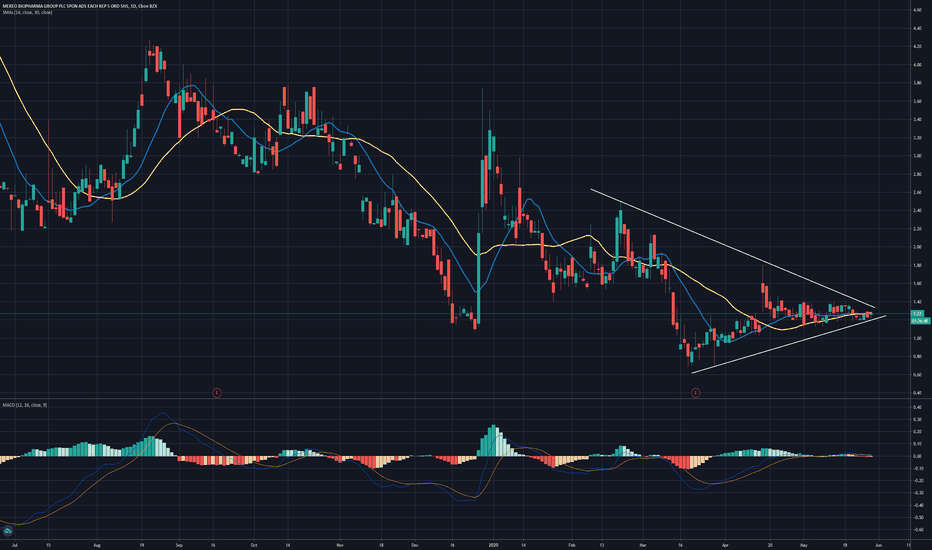The image size is (932, 550).
Task: Click the 4.20 value on the price axis
Action: (917, 46)
